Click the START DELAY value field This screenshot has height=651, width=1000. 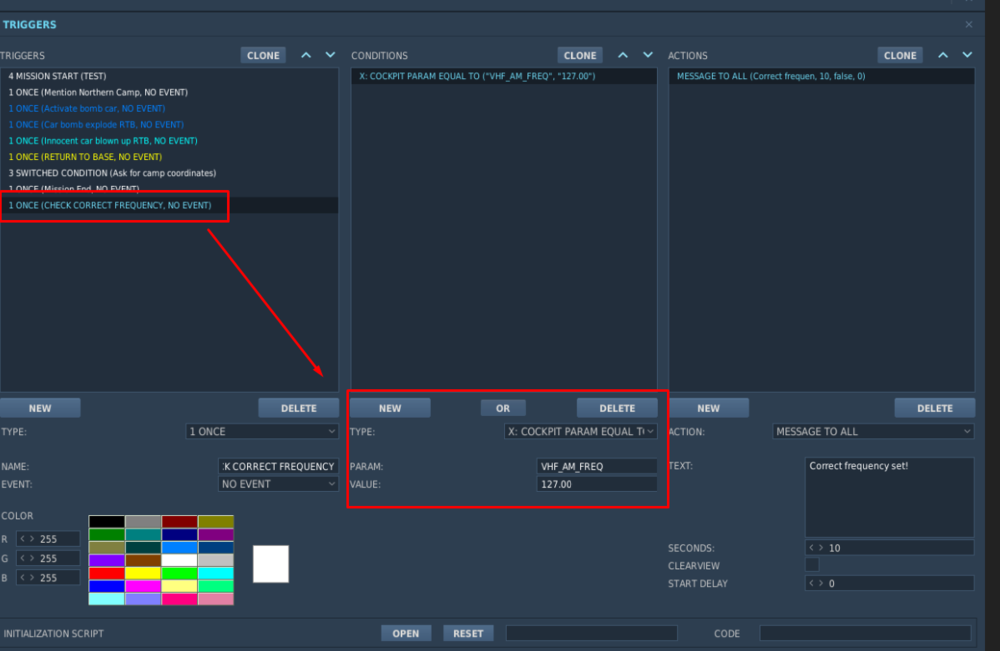[x=889, y=583]
